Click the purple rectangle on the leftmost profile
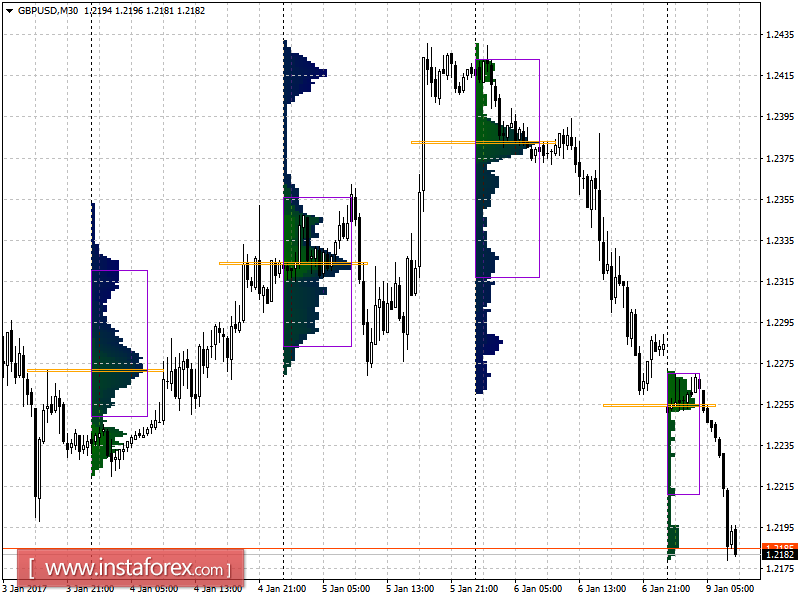 120,340
